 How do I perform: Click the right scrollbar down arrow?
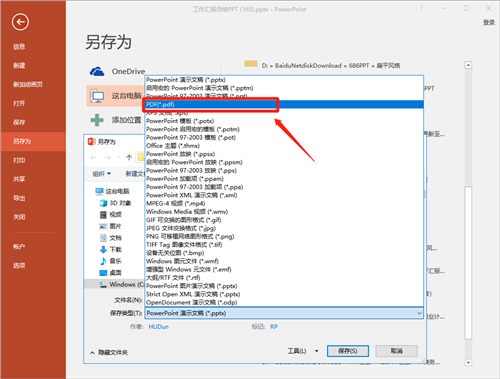click(x=468, y=362)
